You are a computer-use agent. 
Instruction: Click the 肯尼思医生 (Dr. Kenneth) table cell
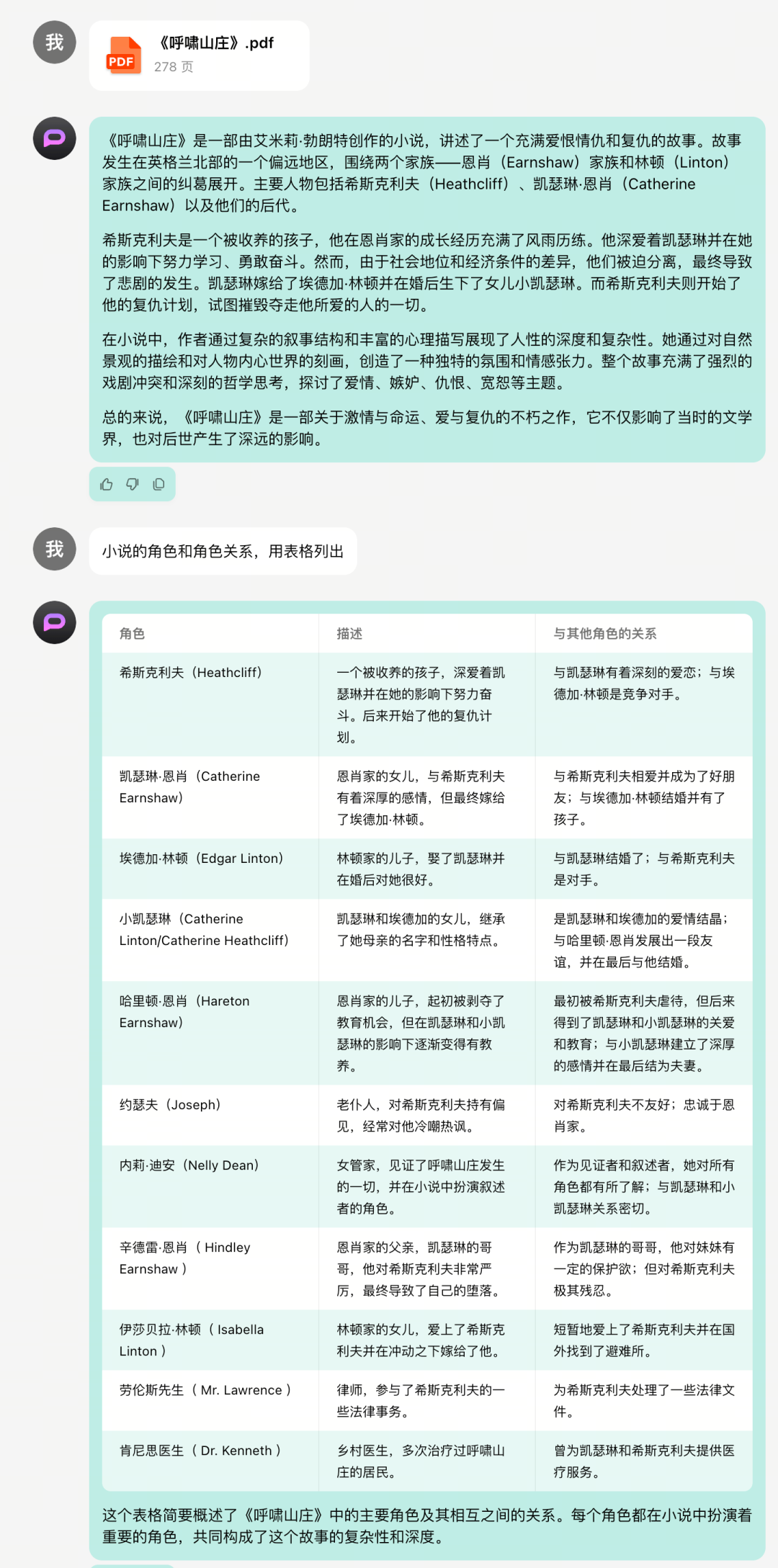point(200,1451)
